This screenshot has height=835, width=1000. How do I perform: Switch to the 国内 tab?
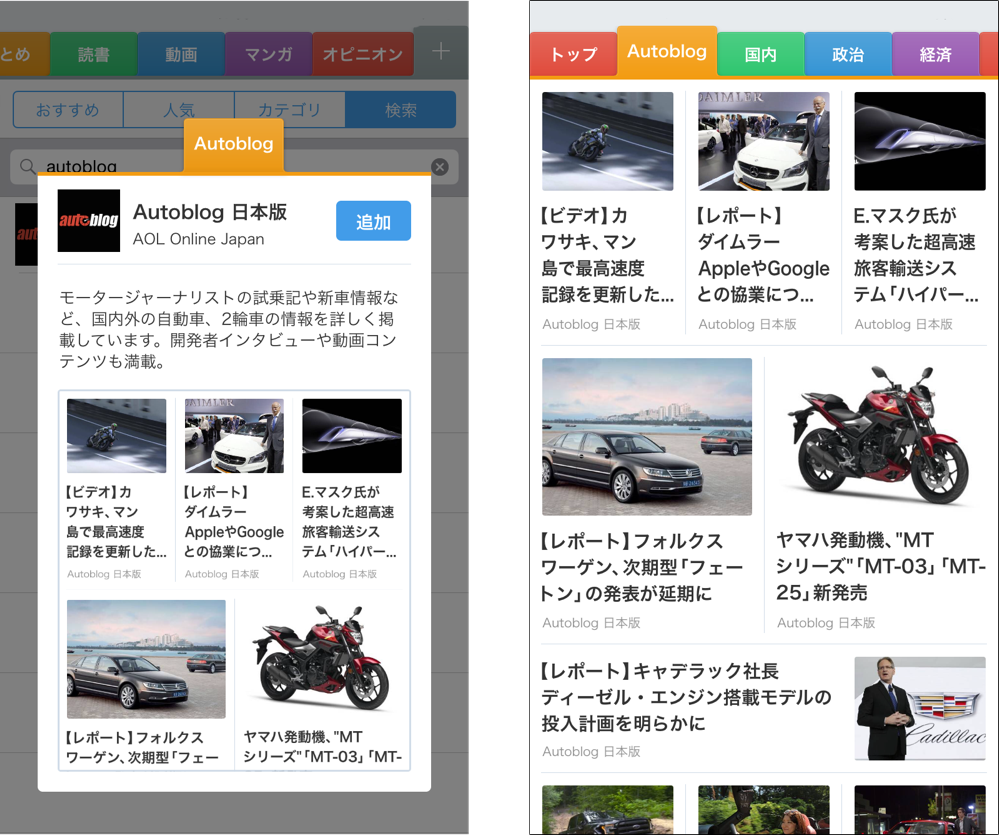tap(761, 54)
